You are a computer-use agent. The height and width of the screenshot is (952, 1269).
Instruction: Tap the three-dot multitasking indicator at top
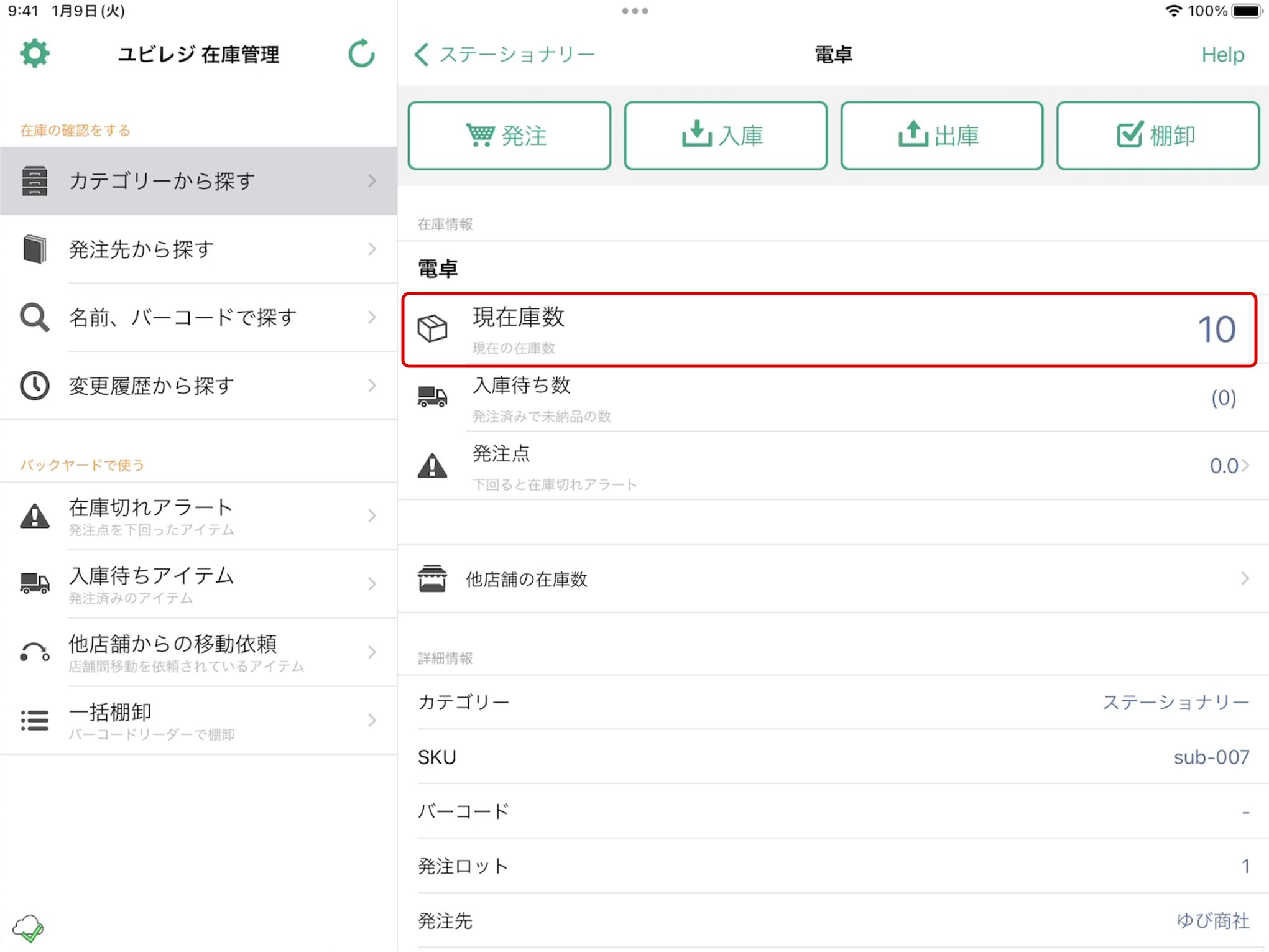pyautogui.click(x=635, y=11)
